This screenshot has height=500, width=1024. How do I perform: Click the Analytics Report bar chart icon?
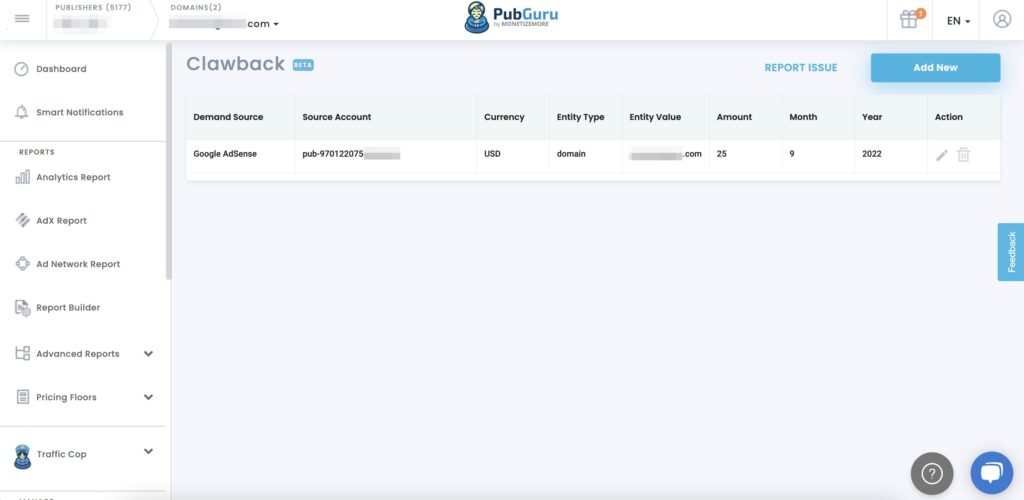pos(22,177)
